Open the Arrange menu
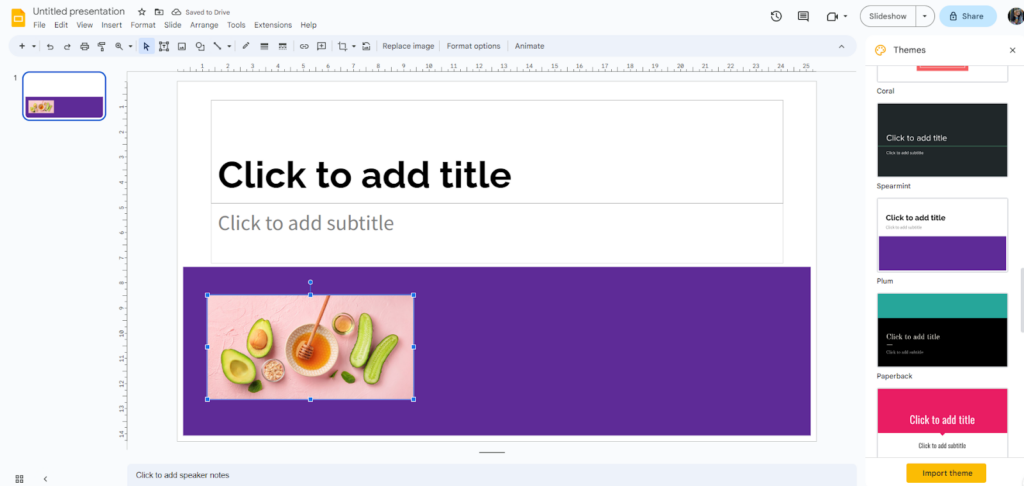The height and width of the screenshot is (486, 1024). click(x=204, y=25)
